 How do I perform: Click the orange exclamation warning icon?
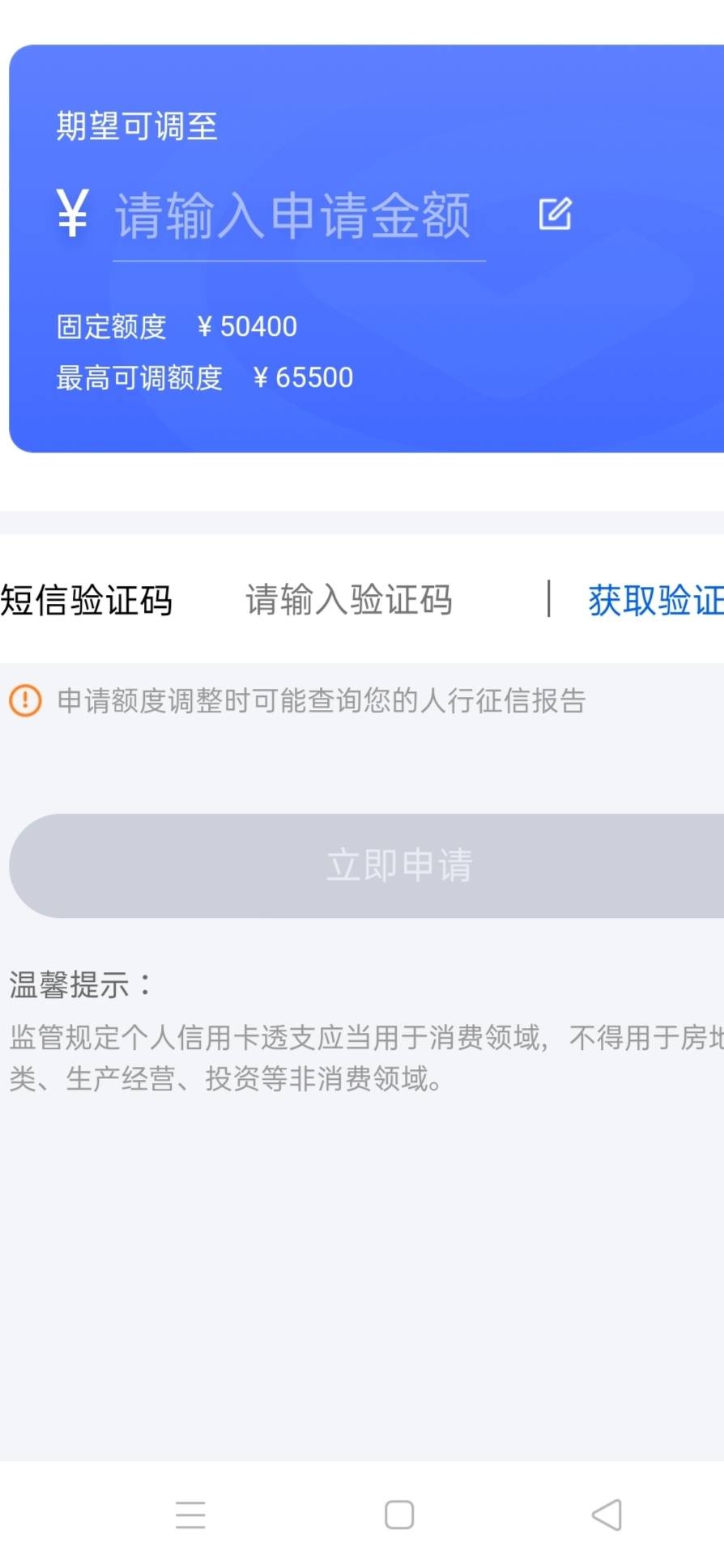[25, 700]
